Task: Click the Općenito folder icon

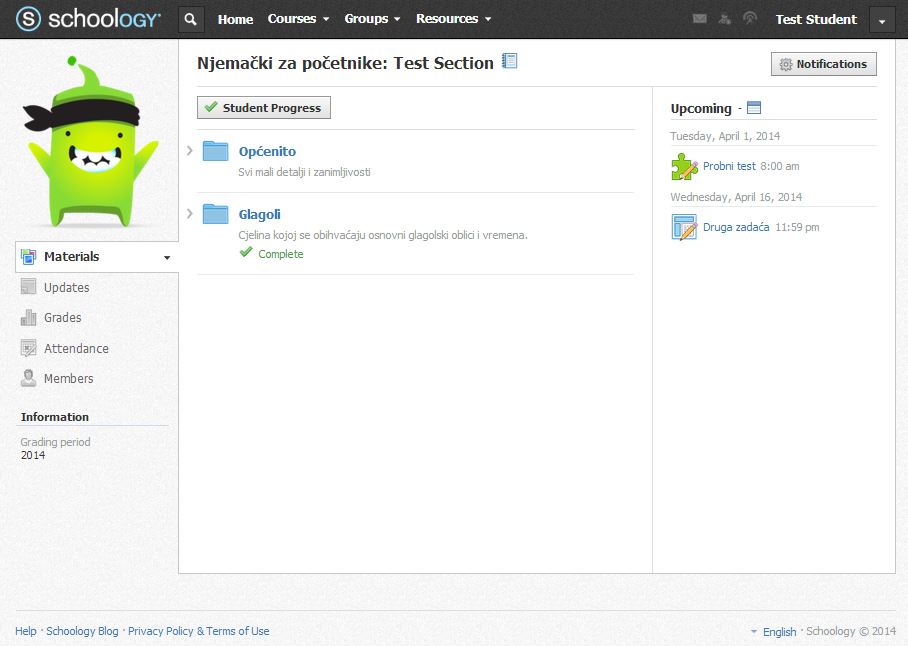Action: 215,151
